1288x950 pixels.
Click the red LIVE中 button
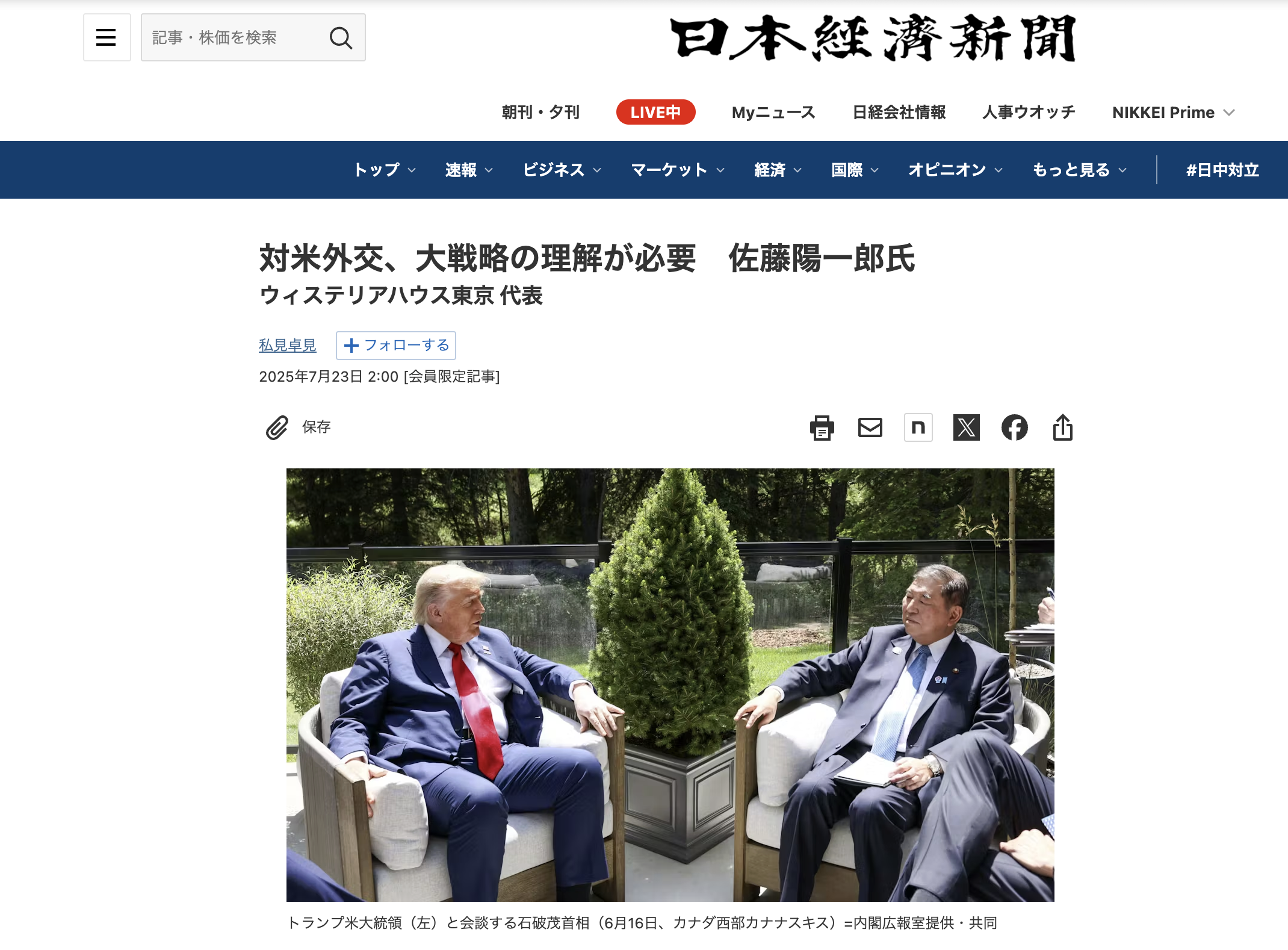[x=655, y=113]
